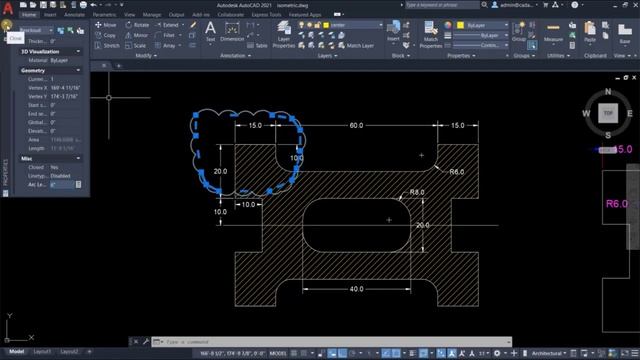Click the Text annotation tool

(x=210, y=31)
